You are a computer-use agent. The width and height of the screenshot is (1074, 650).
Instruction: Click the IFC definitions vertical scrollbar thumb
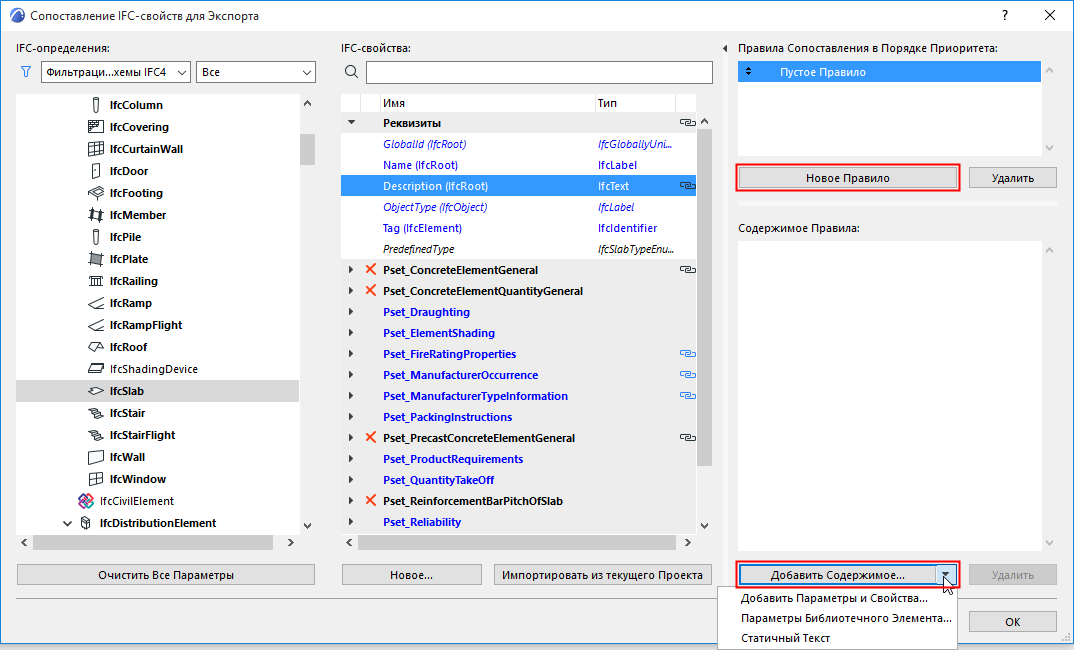point(308,149)
